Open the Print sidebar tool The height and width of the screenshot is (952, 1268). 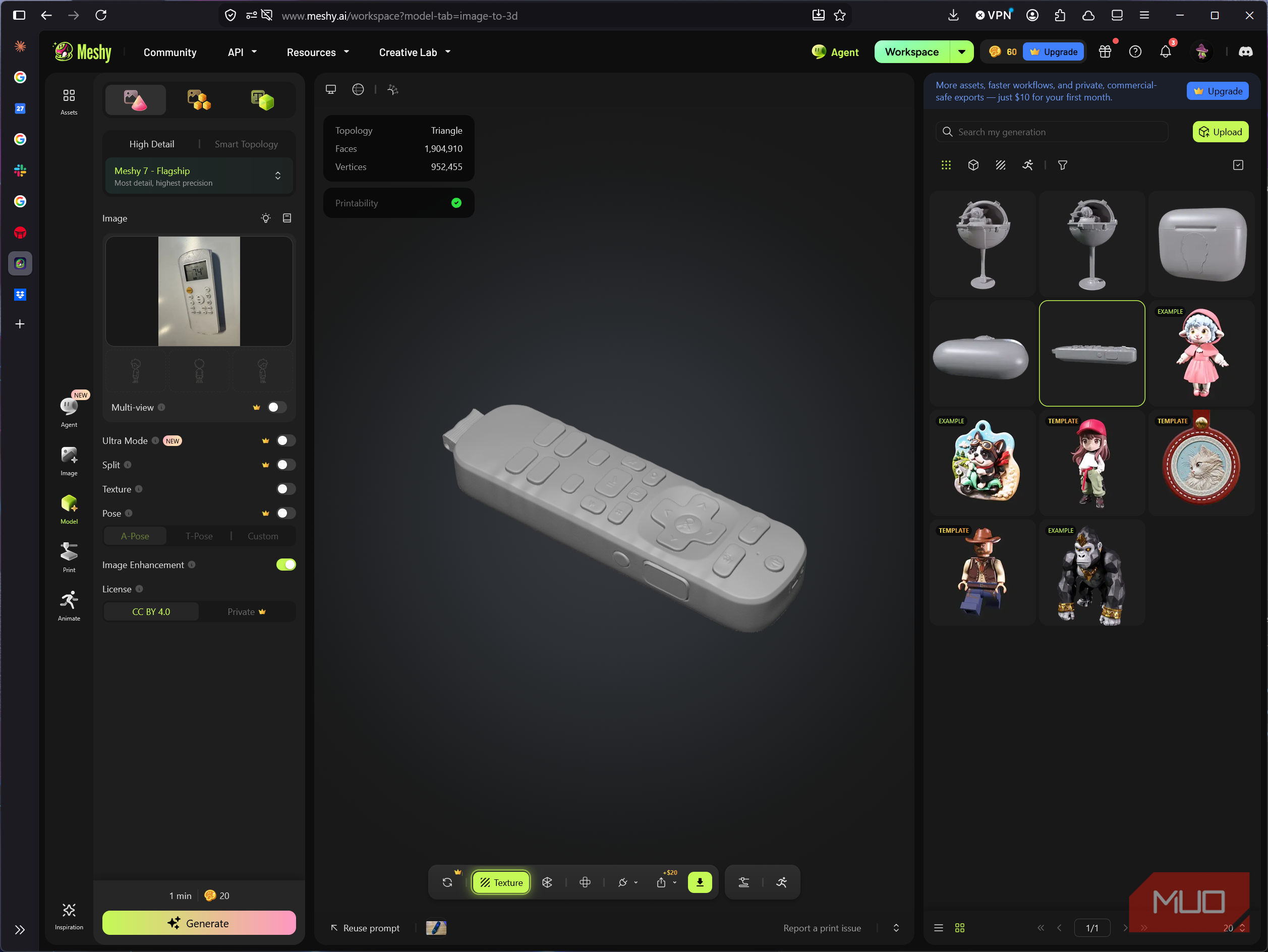pyautogui.click(x=69, y=557)
